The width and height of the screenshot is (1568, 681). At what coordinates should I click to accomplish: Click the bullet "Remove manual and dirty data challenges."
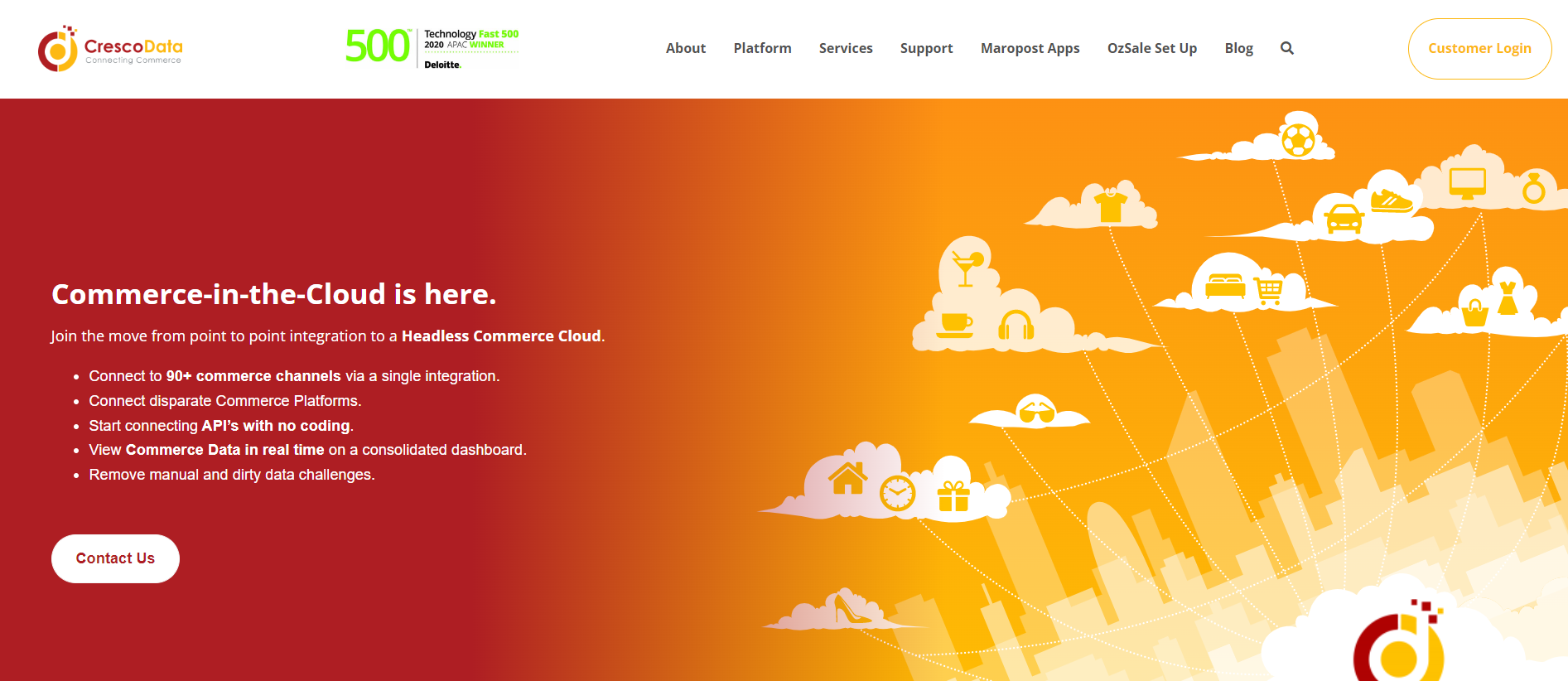click(232, 475)
